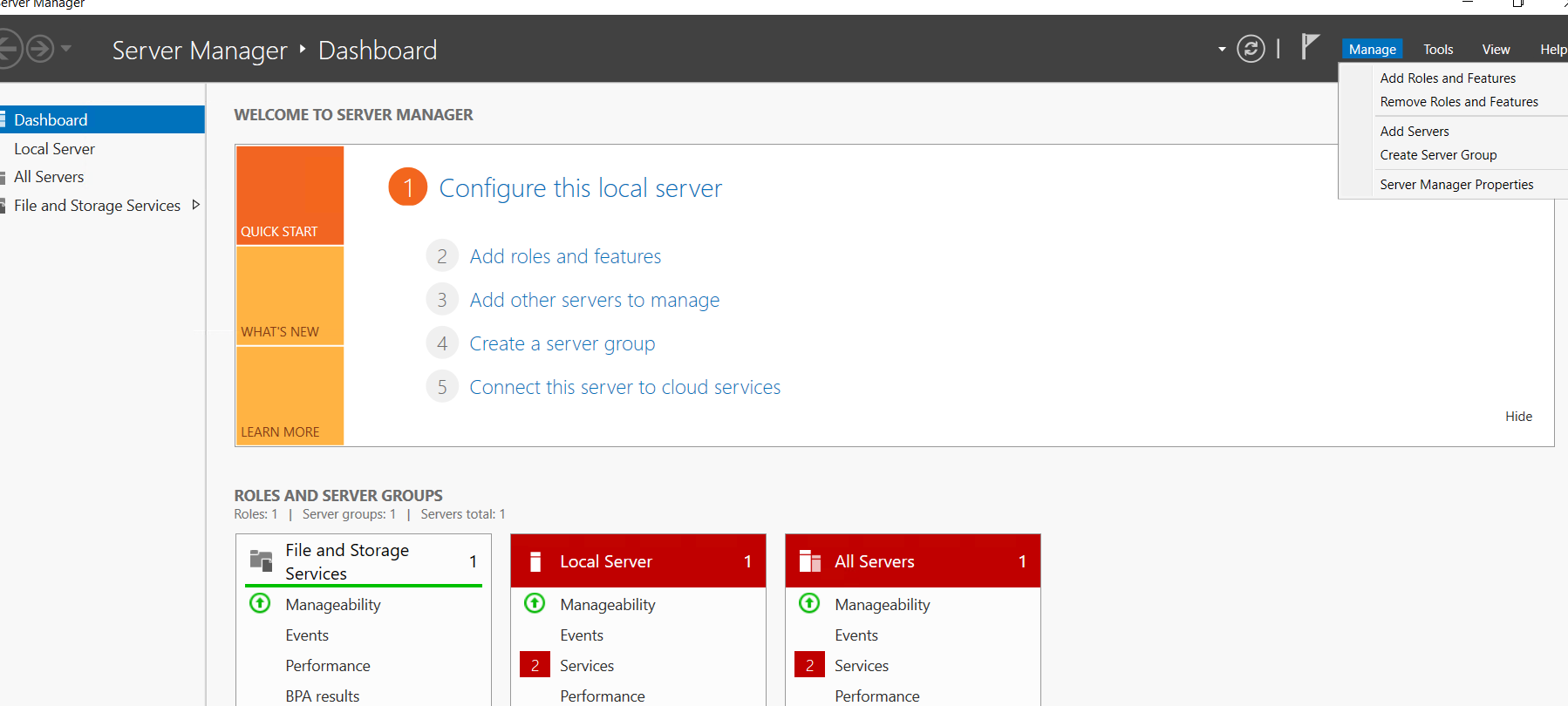Click Configure this local server link
The image size is (1568, 706).
click(580, 188)
